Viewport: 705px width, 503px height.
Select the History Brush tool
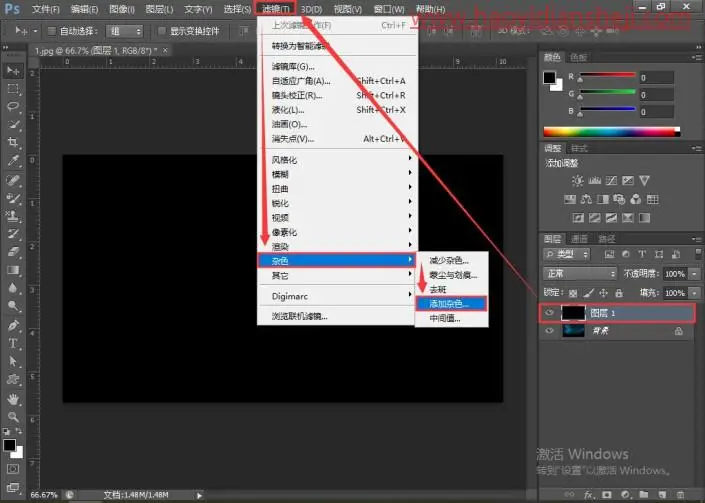point(13,234)
